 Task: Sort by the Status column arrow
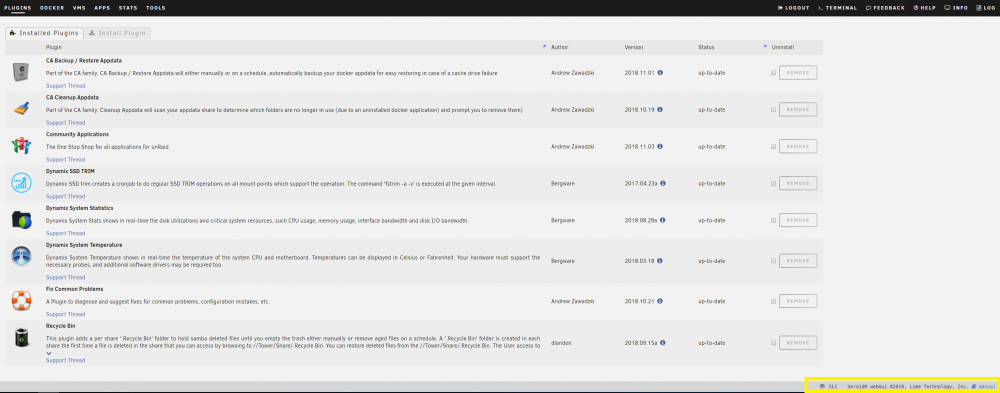765,47
